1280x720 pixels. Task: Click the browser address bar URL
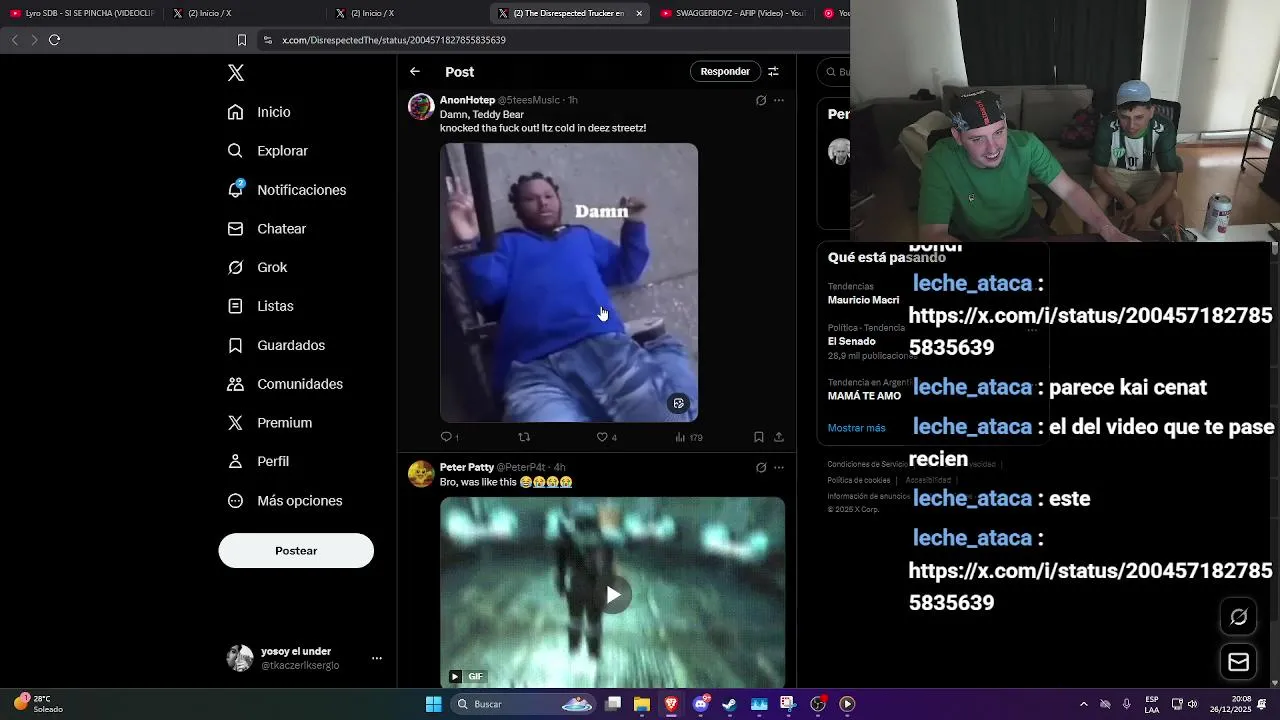[x=394, y=40]
